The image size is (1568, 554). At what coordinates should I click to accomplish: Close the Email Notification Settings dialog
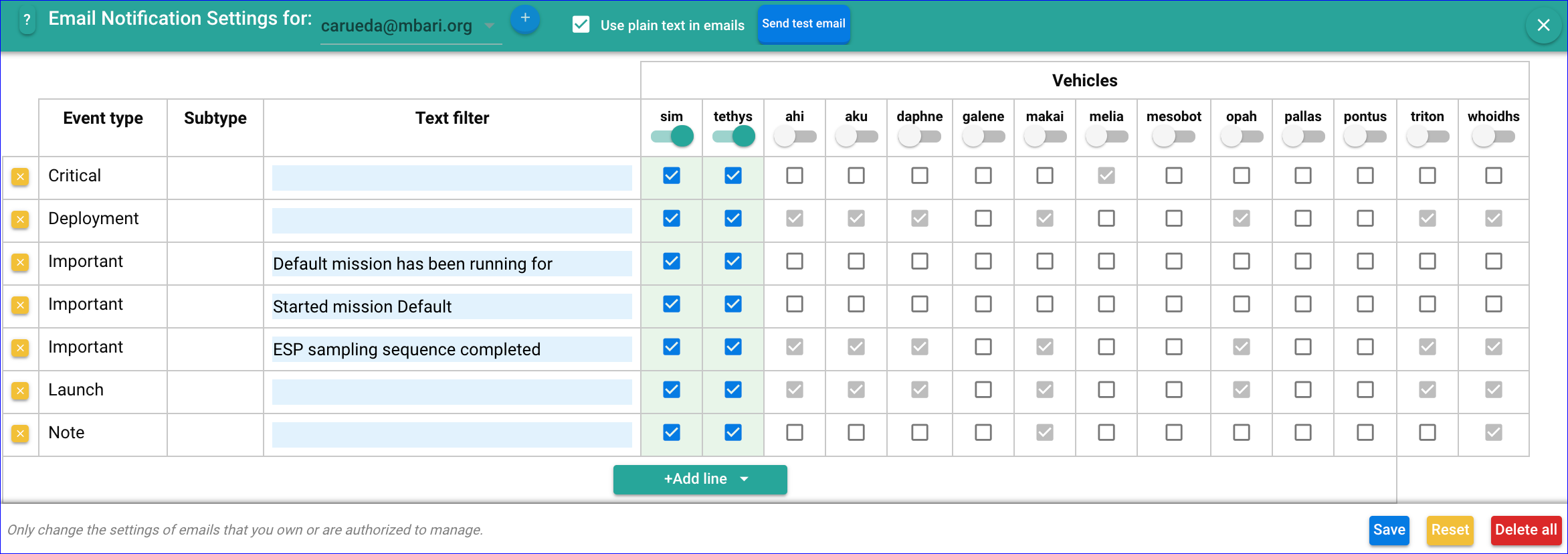[x=1543, y=25]
